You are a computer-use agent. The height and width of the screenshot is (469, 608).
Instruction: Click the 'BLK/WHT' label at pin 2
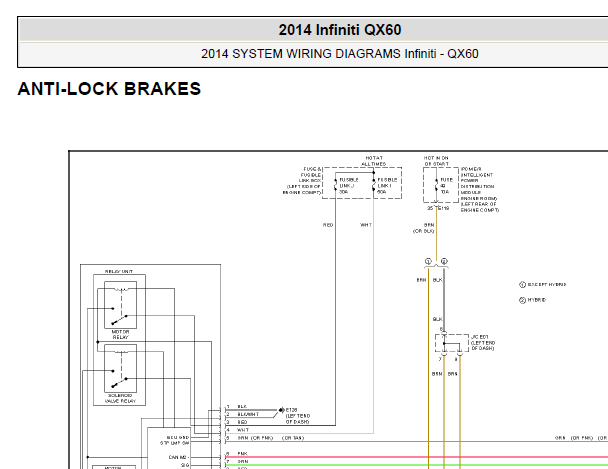tap(248, 414)
